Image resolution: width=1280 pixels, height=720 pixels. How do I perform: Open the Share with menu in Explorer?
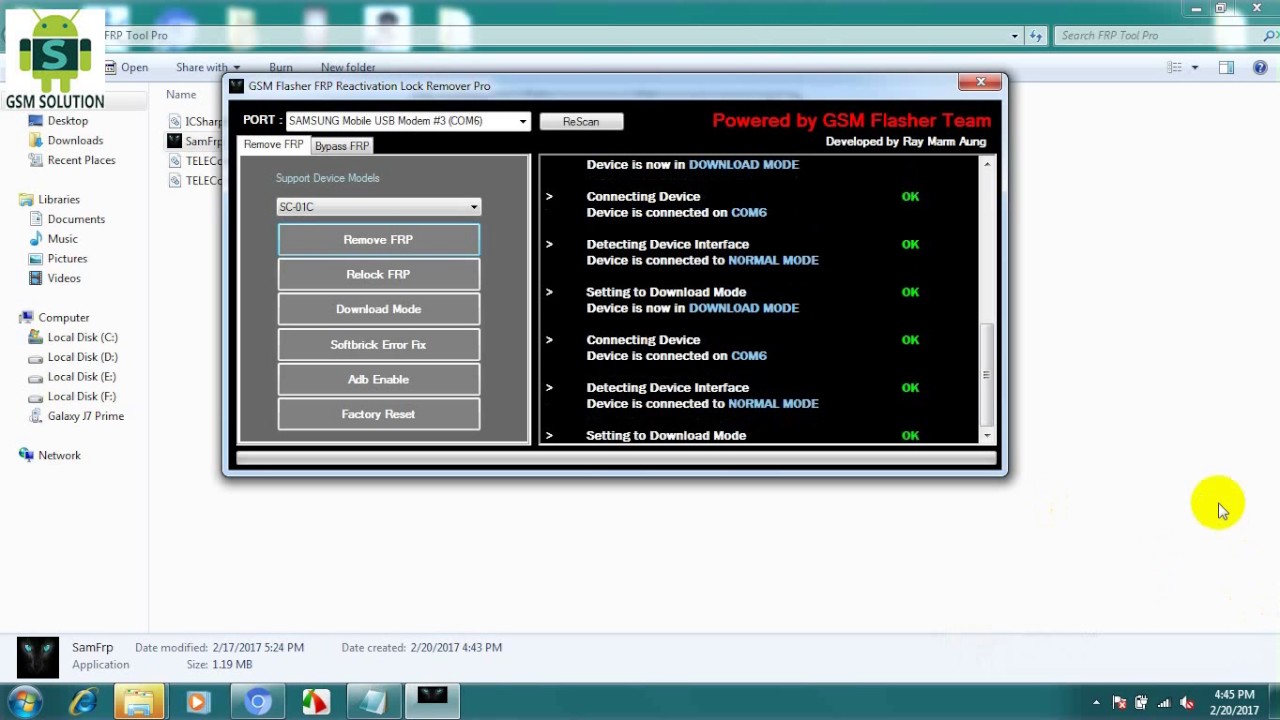pyautogui.click(x=208, y=68)
